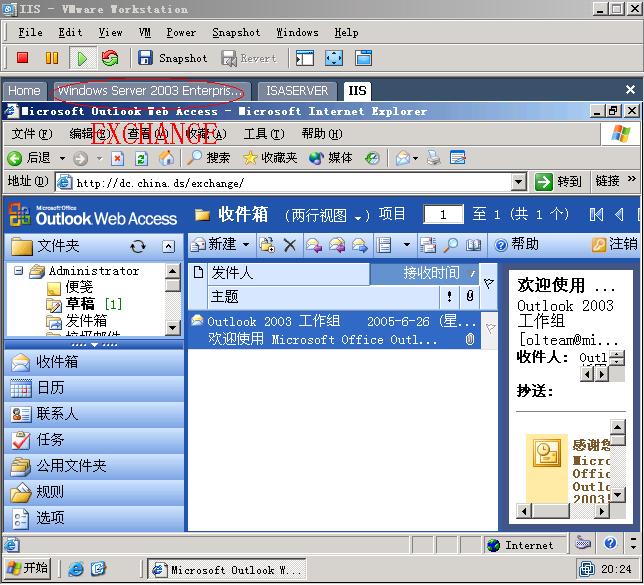Toggle VMware sidebar view icon
This screenshot has height=585, width=644.
click(x=305, y=58)
